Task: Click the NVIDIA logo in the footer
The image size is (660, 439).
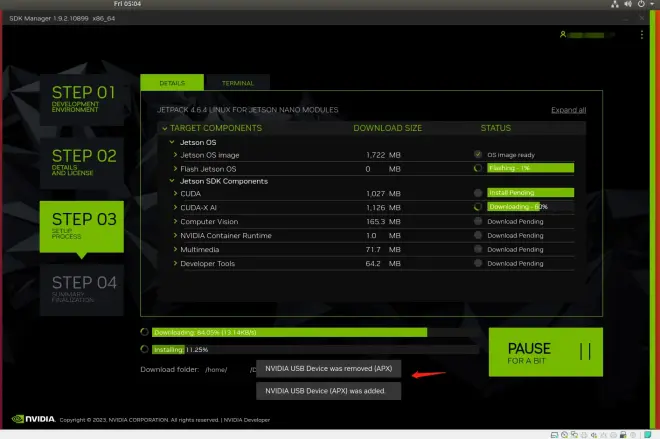Action: pos(33,419)
